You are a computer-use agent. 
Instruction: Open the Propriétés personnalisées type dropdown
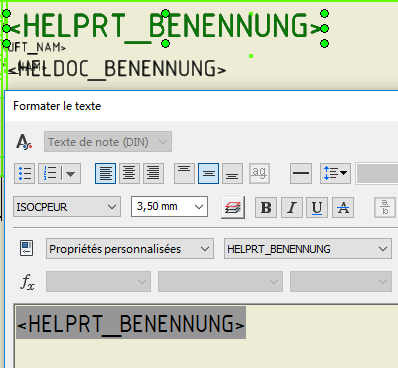130,249
